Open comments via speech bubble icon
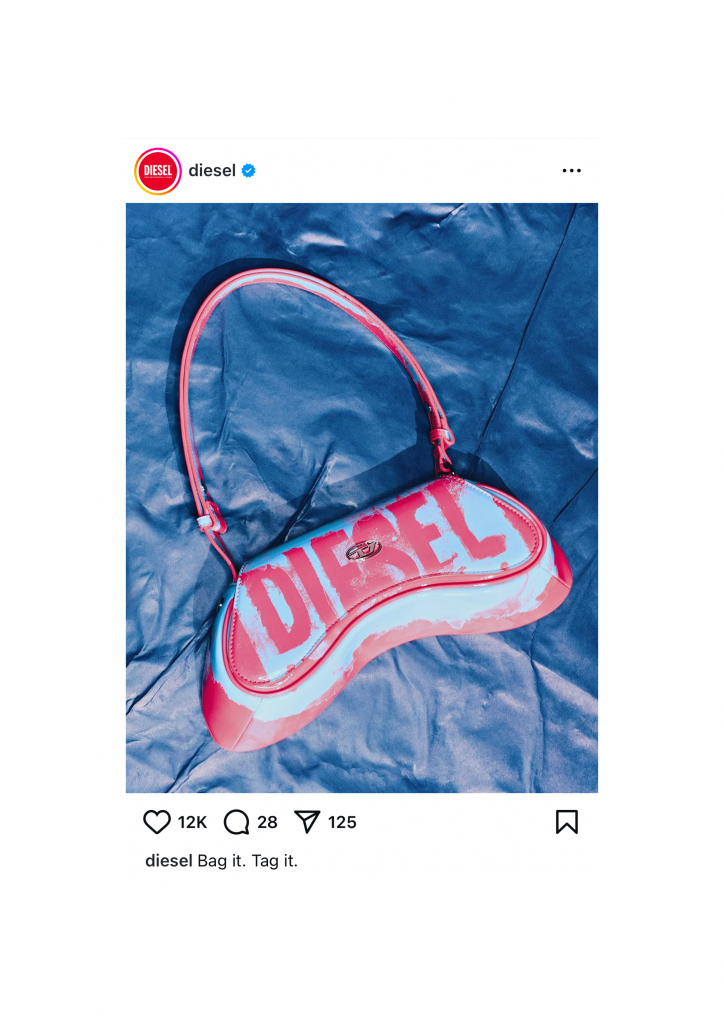 (x=236, y=822)
